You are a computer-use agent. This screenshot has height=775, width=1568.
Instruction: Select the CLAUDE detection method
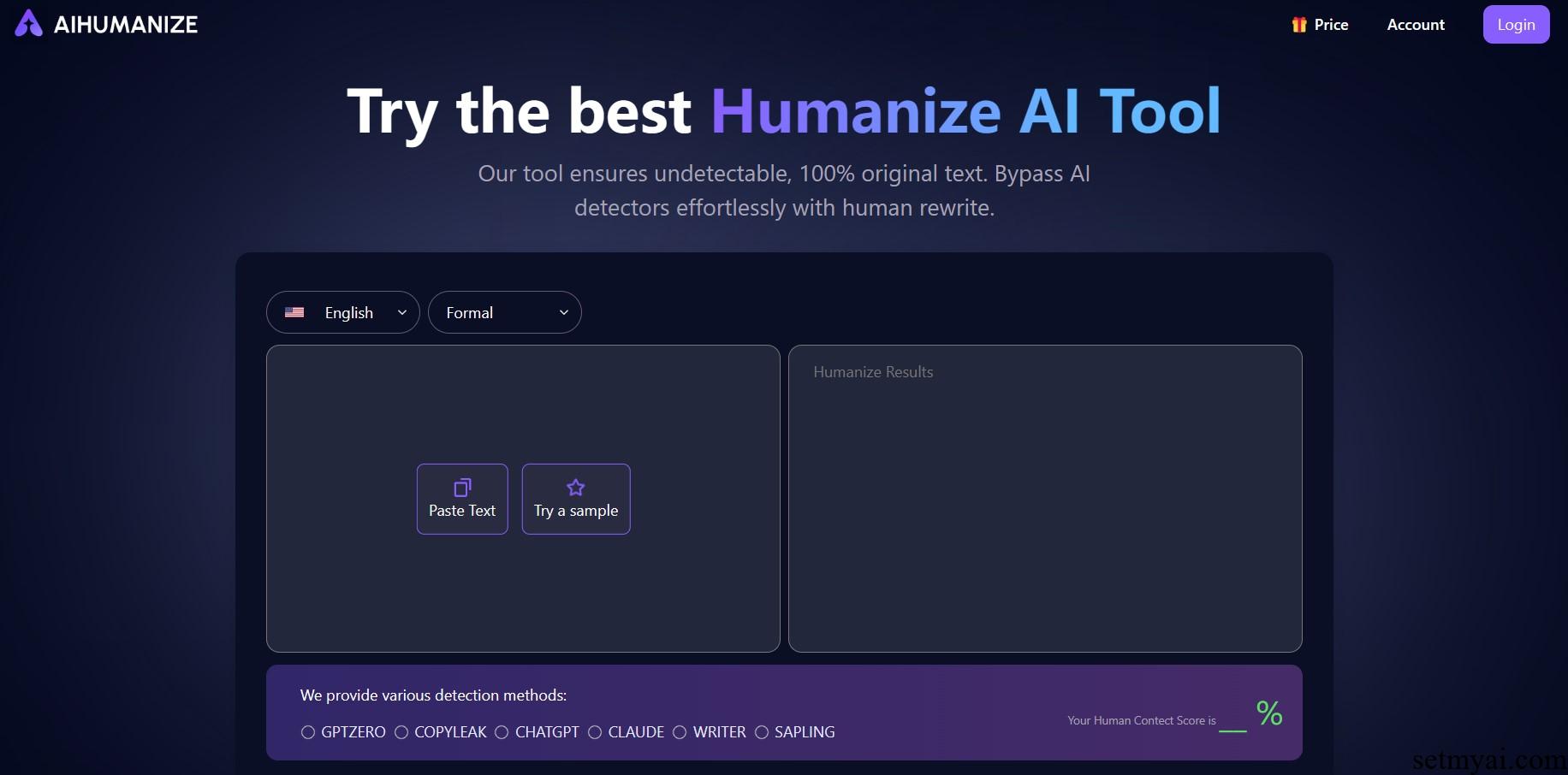595,732
